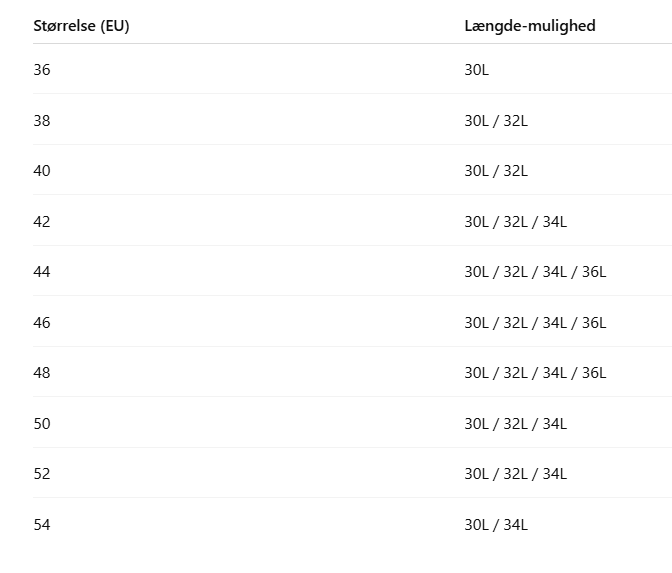
Task: Select size 38 cell
Action: [41, 121]
